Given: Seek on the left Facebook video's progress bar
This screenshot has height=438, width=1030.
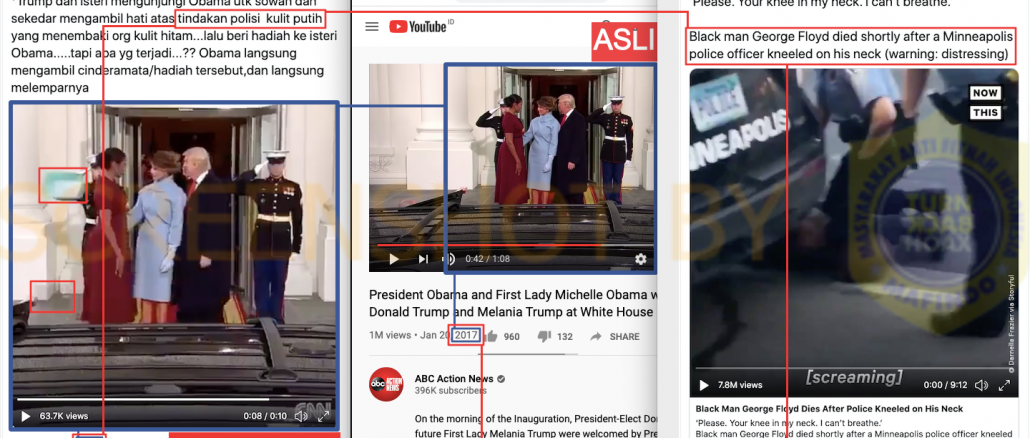Looking at the screenshot, I should point(174,399).
